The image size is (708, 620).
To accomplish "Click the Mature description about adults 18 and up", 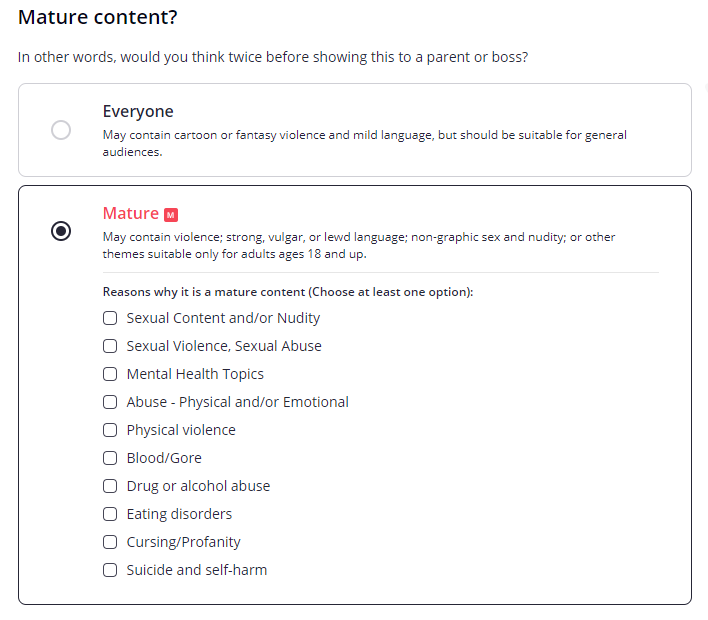I will (x=358, y=245).
